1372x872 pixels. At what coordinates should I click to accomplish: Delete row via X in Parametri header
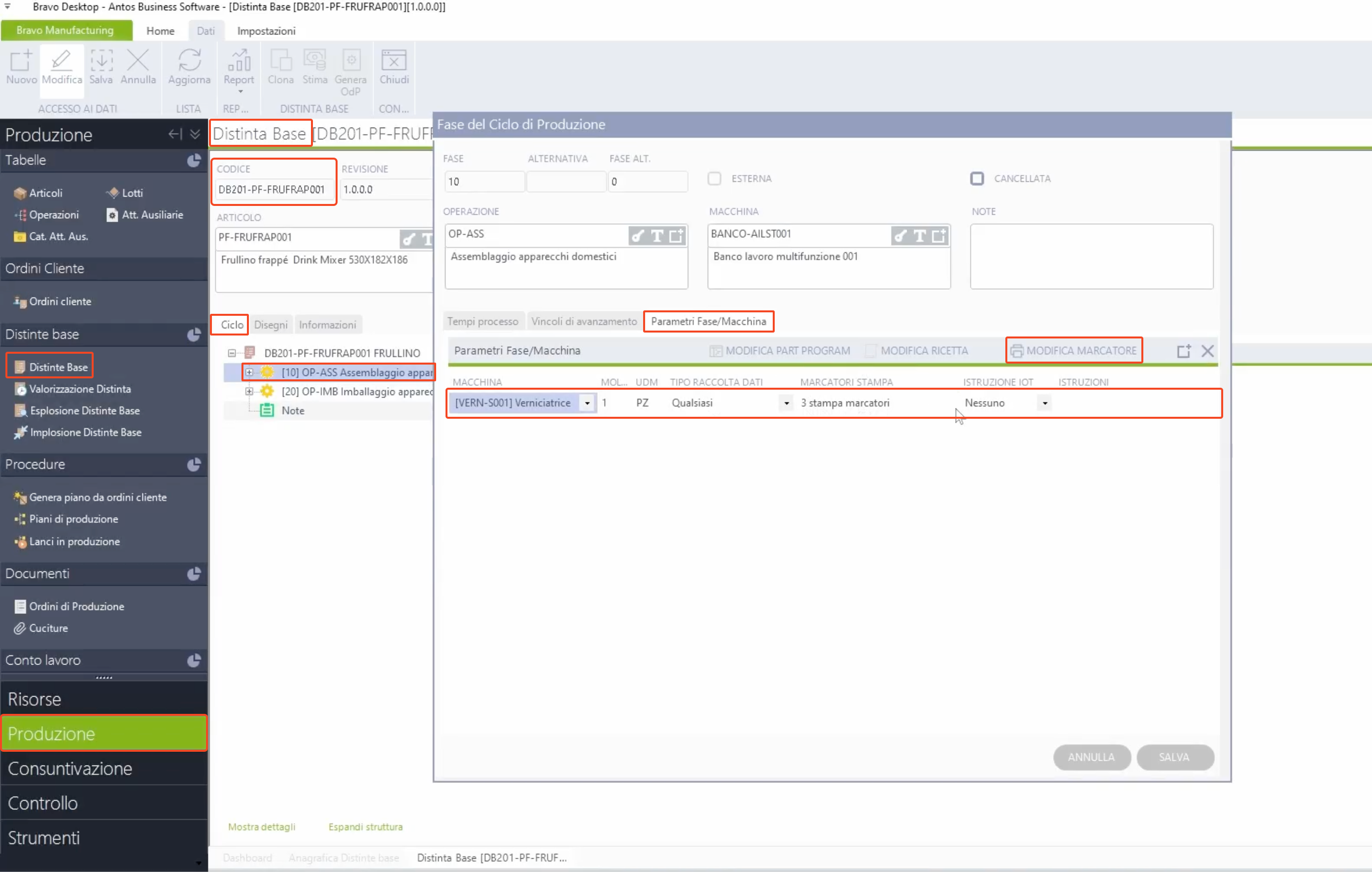[1207, 351]
